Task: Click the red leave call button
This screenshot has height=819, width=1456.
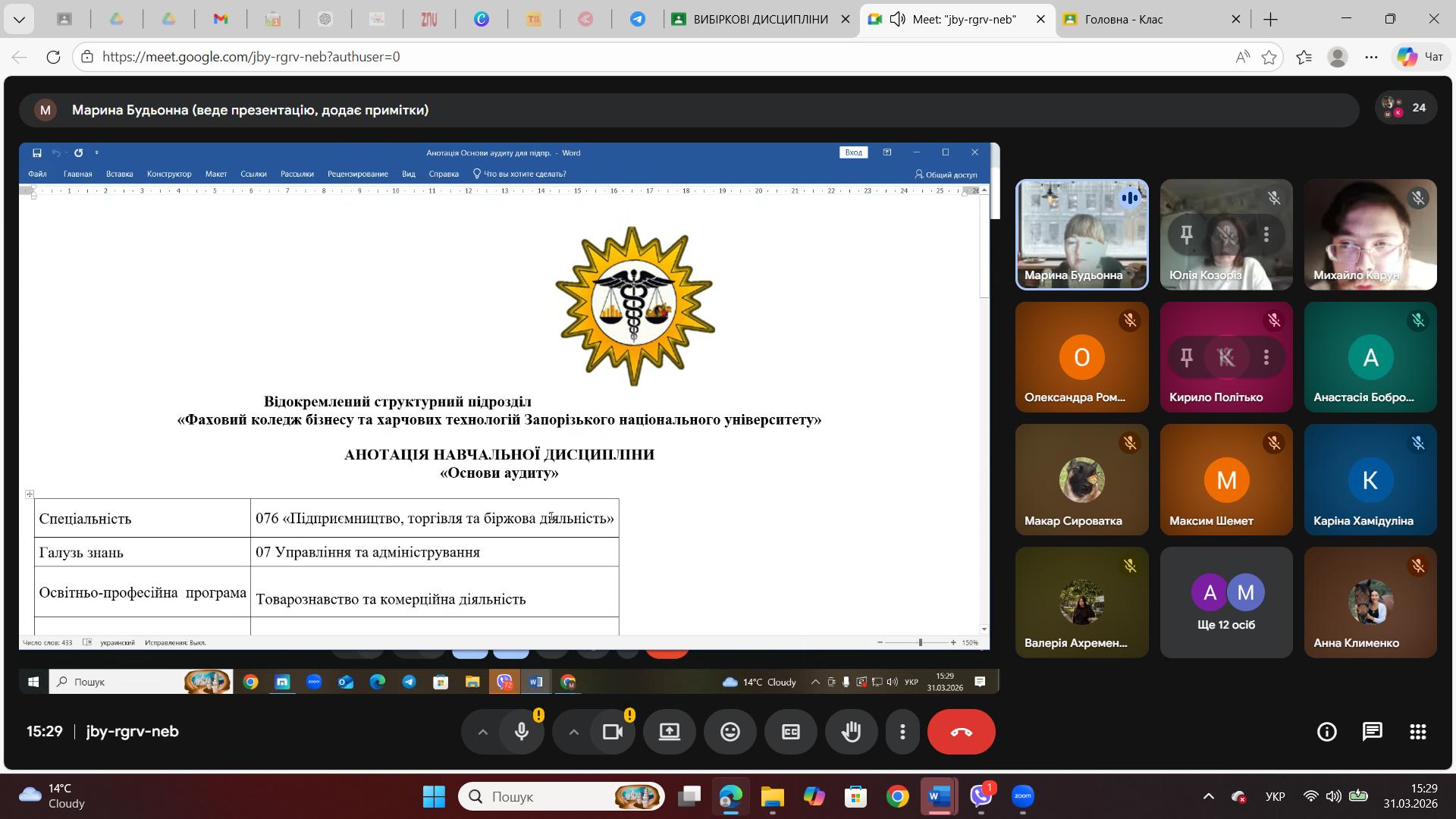Action: click(x=961, y=732)
